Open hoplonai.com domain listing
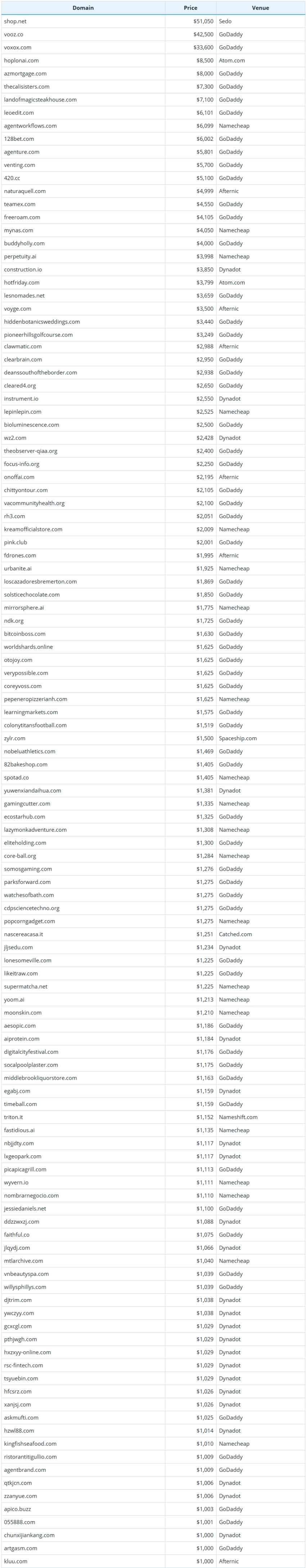Screen dimensions: 306x1568 coord(21,60)
